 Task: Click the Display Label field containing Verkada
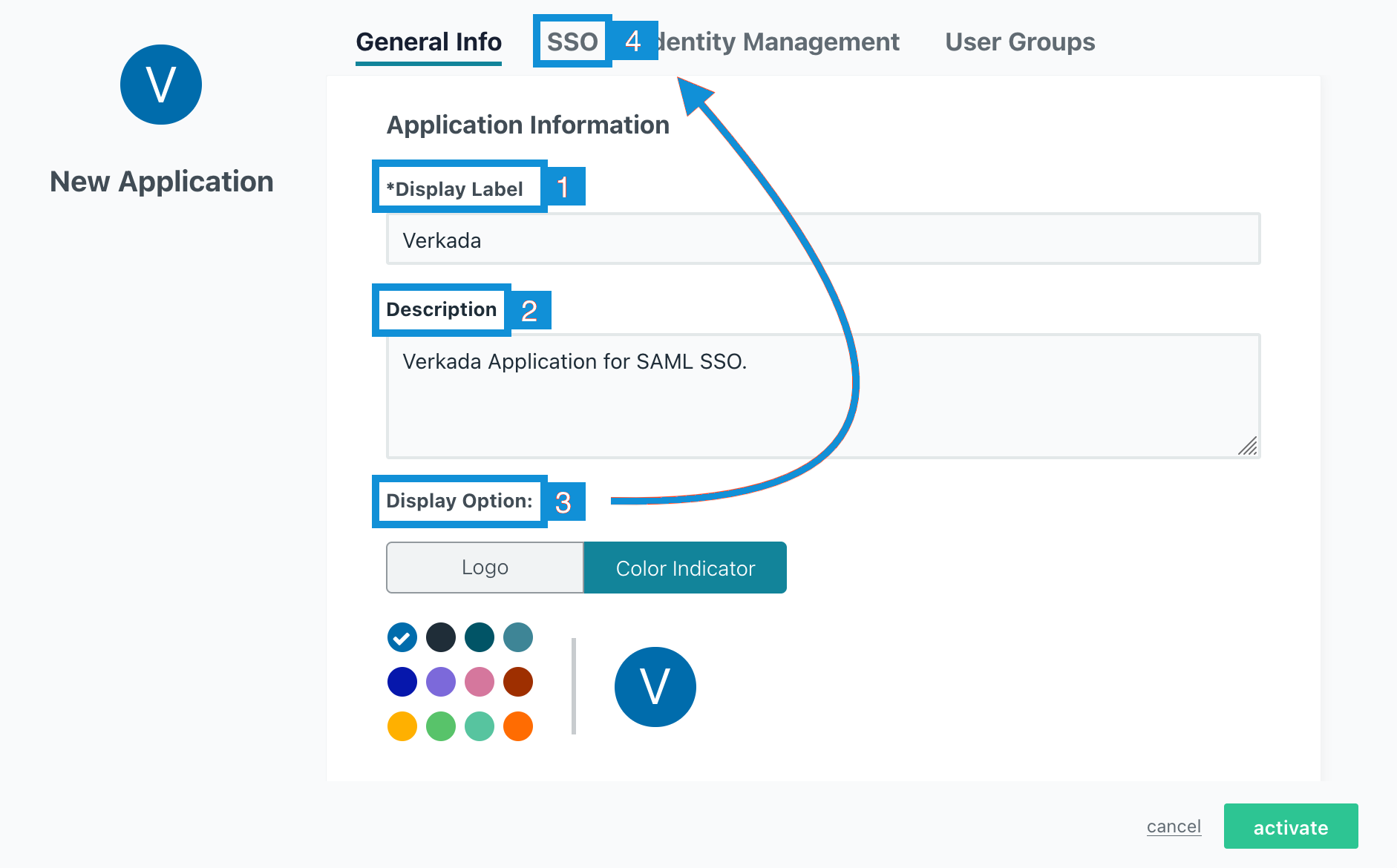823,240
